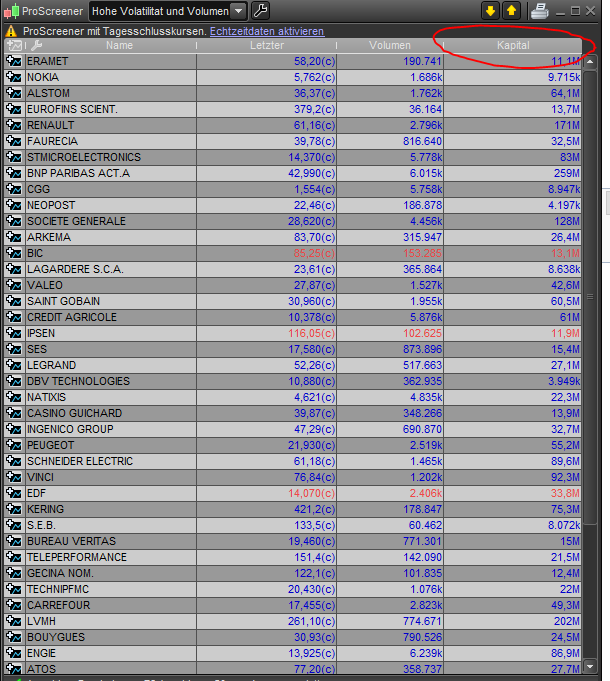Click EDF capital value 33,8M

click(x=565, y=493)
